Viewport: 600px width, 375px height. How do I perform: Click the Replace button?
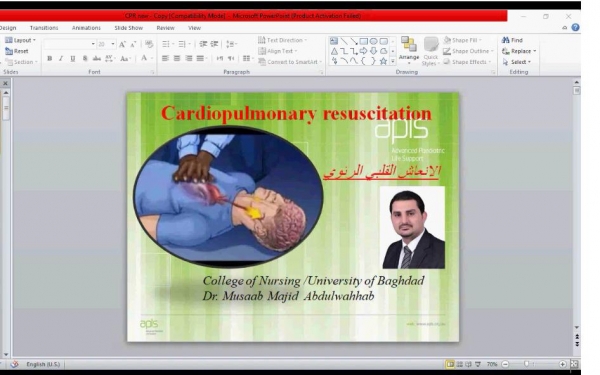tap(519, 51)
